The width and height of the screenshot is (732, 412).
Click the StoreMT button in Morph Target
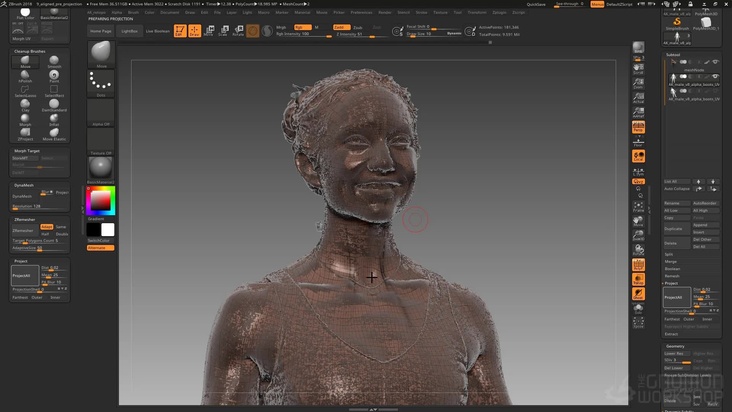[25, 158]
